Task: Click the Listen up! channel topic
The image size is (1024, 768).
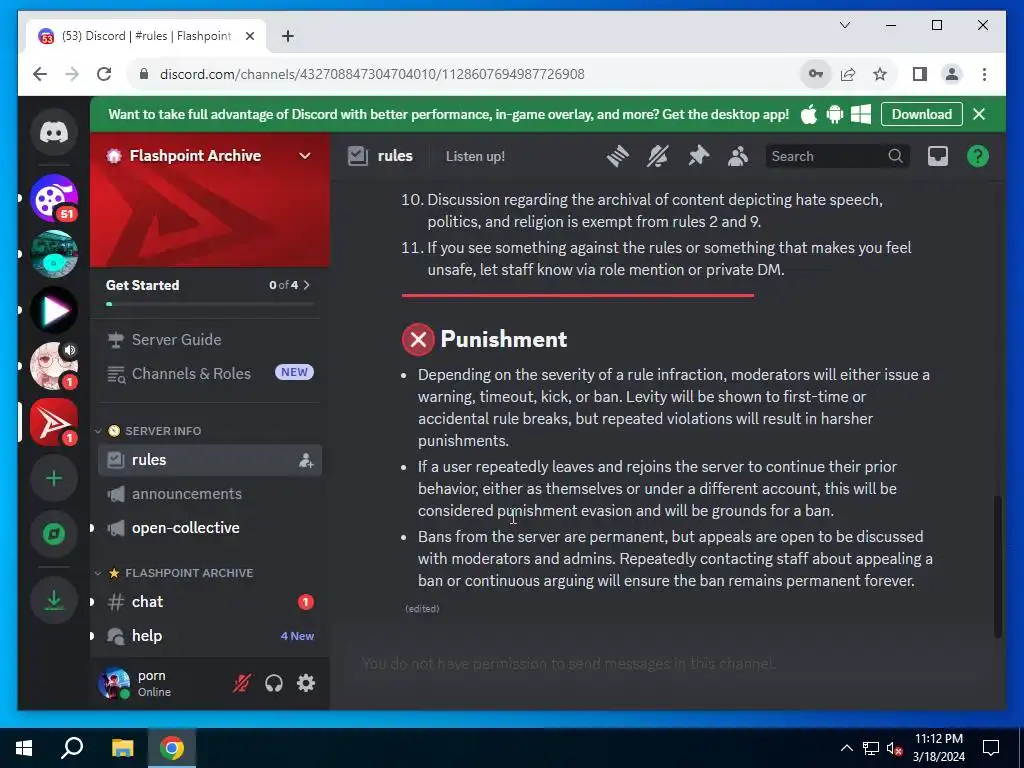Action: tap(475, 156)
